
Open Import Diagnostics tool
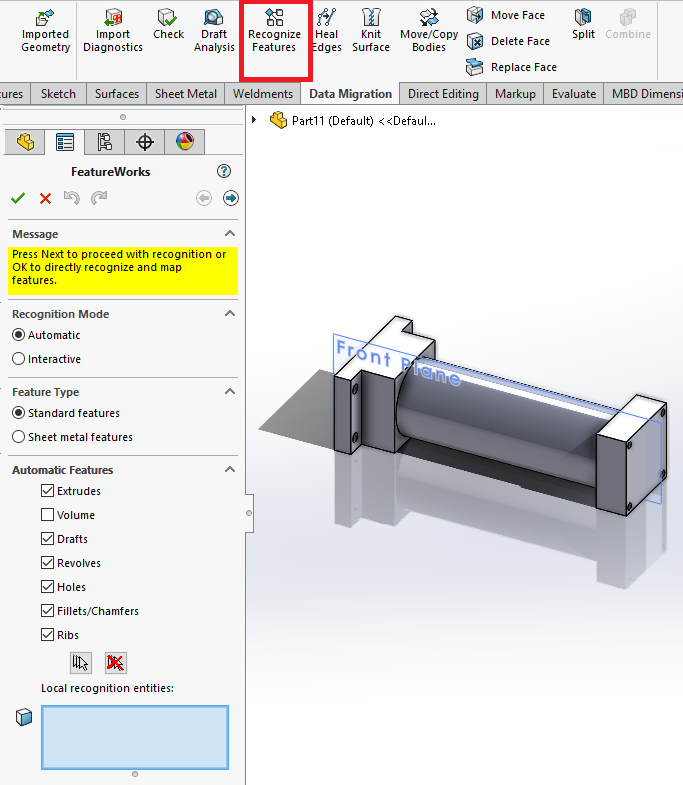113,30
